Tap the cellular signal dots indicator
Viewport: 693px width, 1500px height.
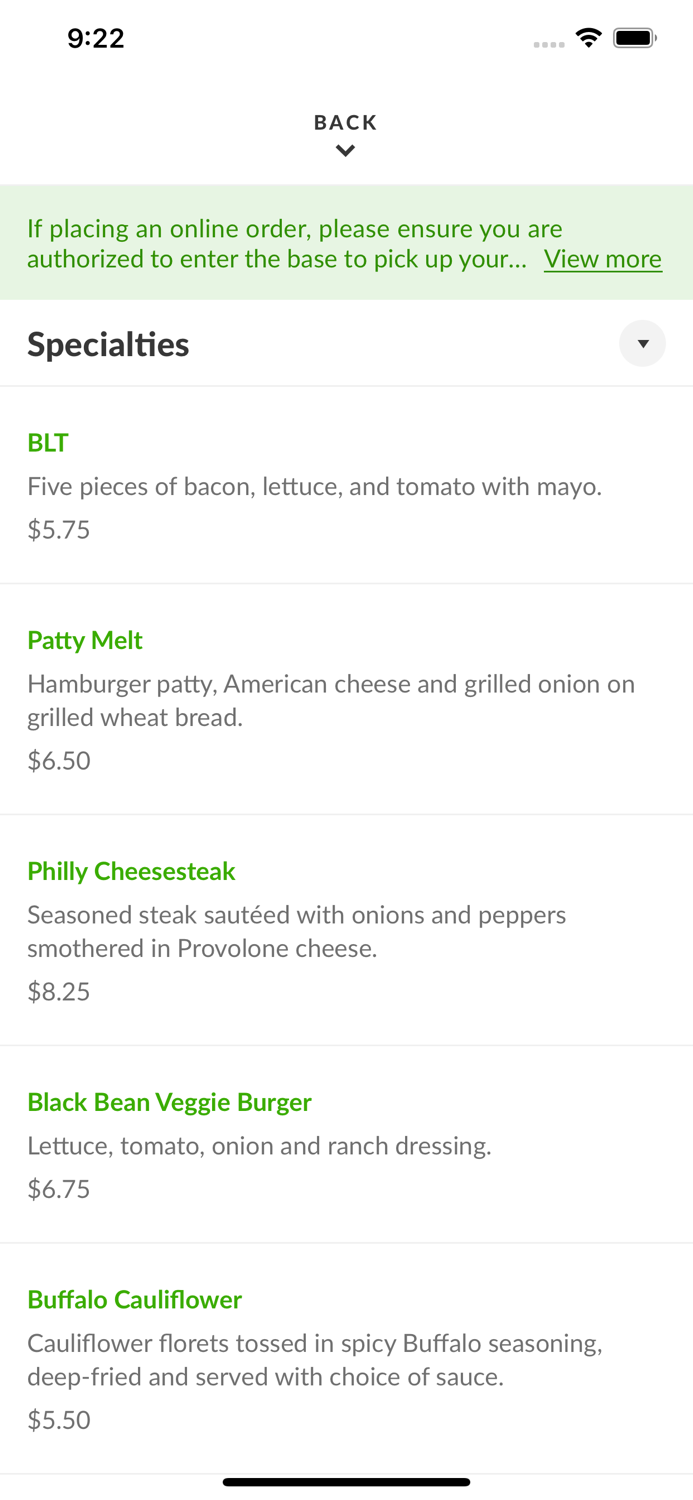549,44
